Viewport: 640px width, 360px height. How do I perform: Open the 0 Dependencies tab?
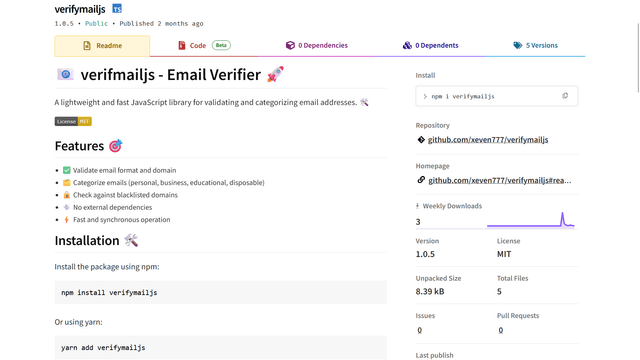pyautogui.click(x=317, y=46)
